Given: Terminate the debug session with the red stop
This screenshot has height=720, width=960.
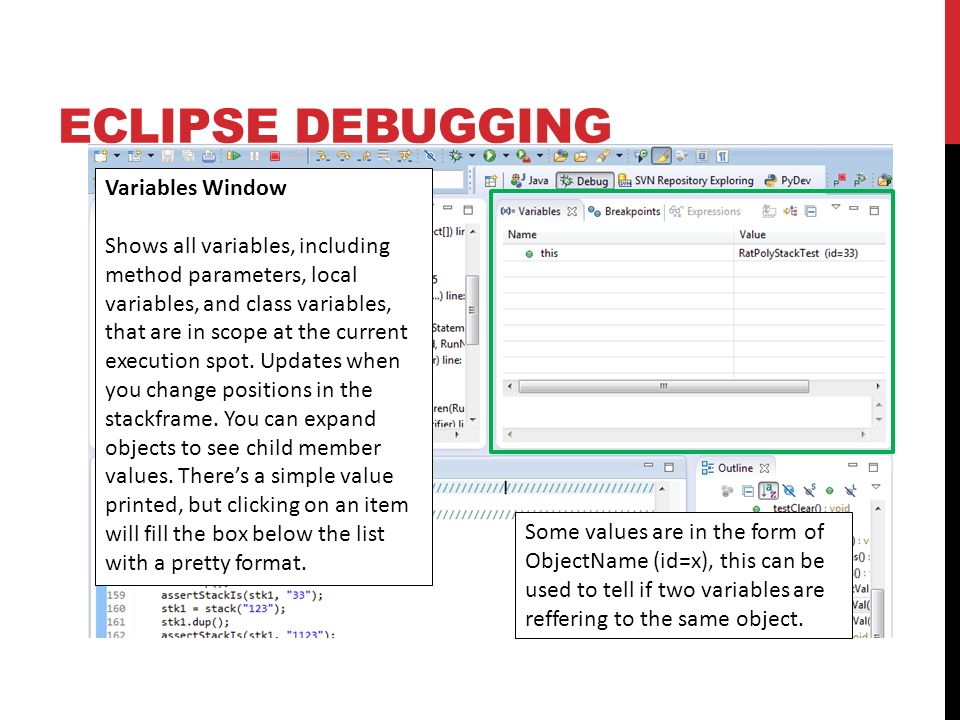Looking at the screenshot, I should click(275, 156).
